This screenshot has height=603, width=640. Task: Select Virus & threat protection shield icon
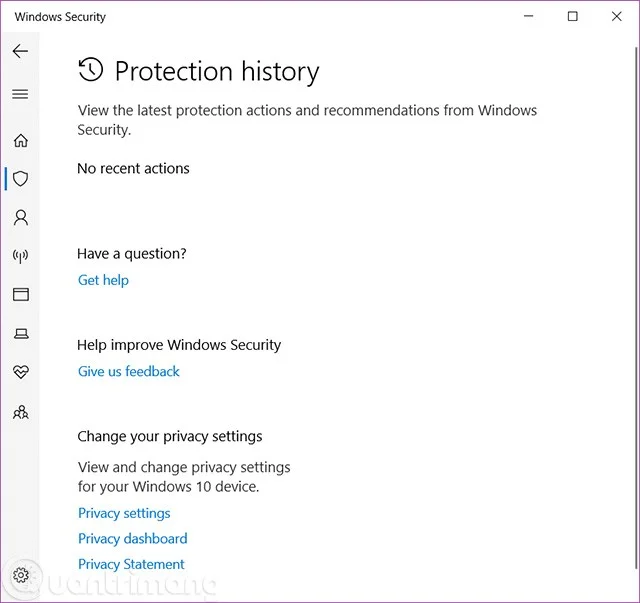click(x=20, y=179)
